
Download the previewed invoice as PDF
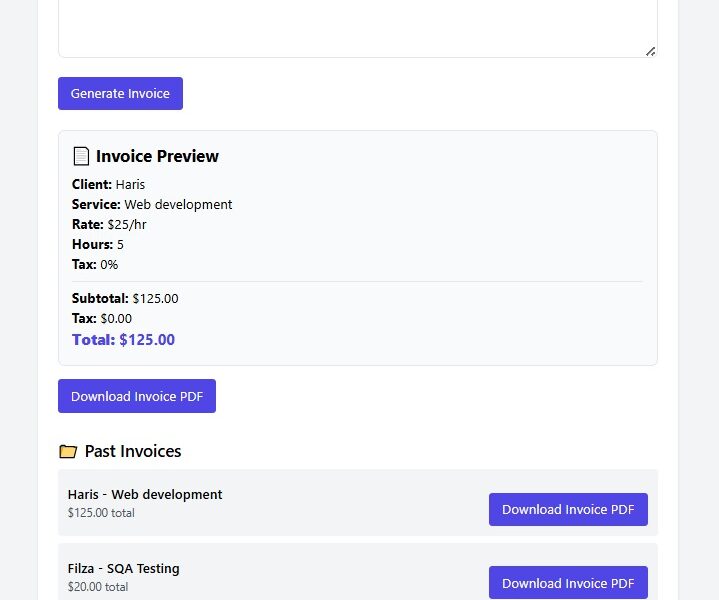pos(137,396)
